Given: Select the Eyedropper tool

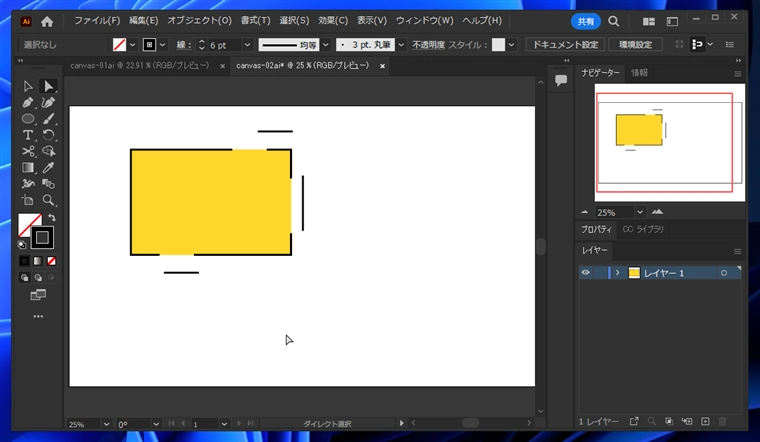Looking at the screenshot, I should [48, 168].
